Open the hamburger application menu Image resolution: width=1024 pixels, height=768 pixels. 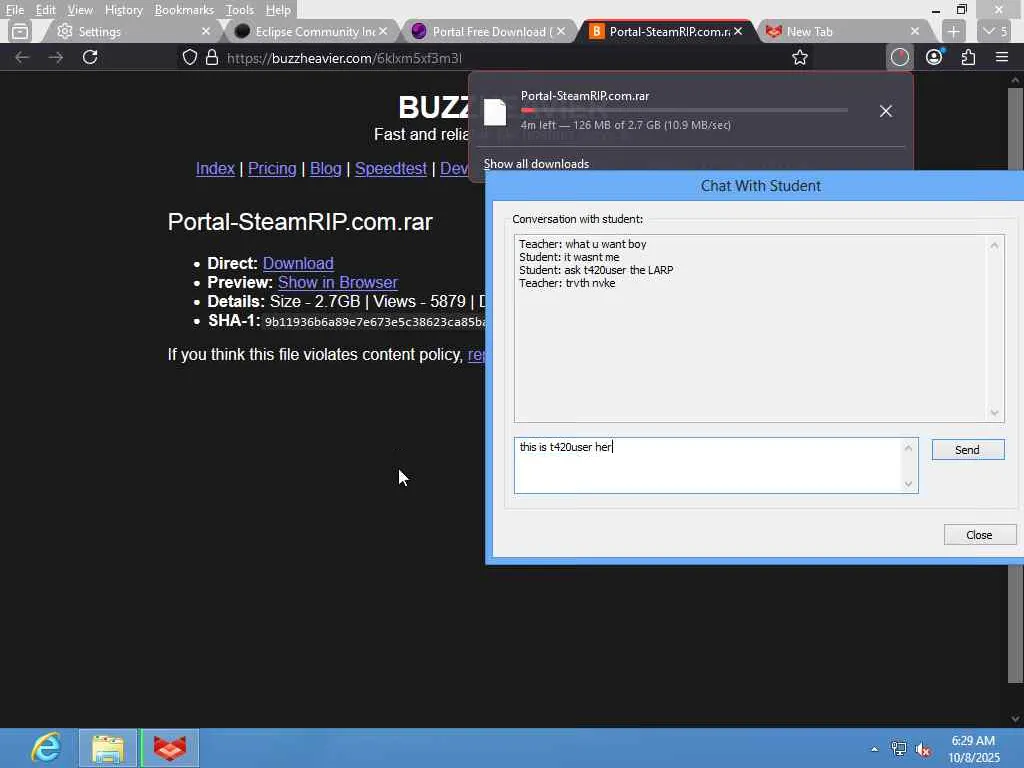click(1002, 57)
